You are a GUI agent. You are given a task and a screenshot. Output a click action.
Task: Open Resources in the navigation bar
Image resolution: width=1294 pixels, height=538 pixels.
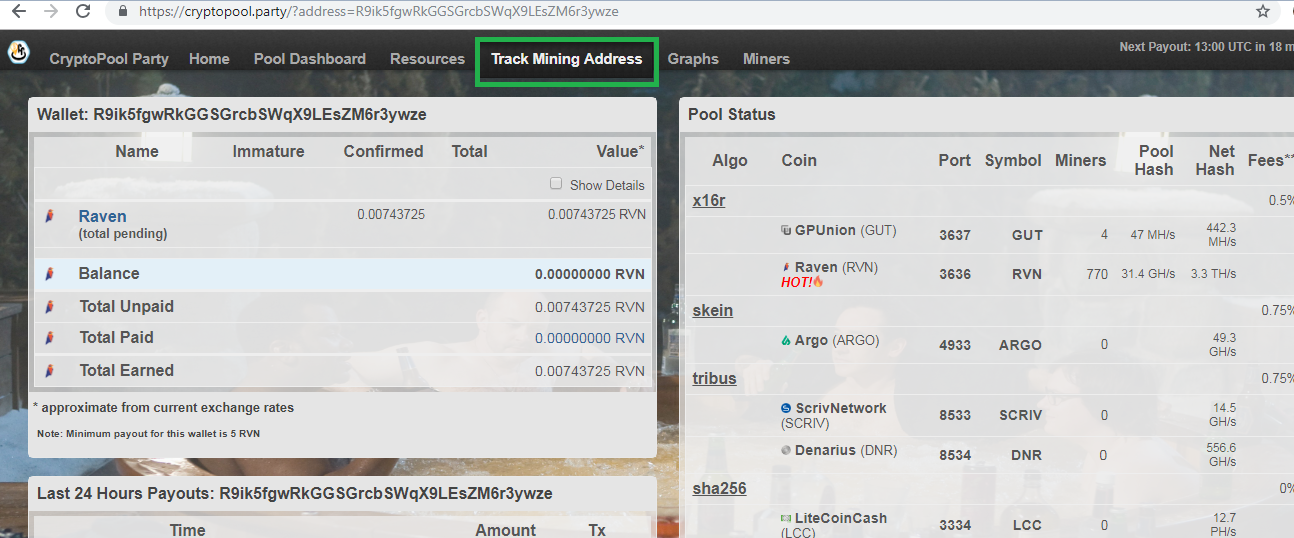(x=427, y=59)
